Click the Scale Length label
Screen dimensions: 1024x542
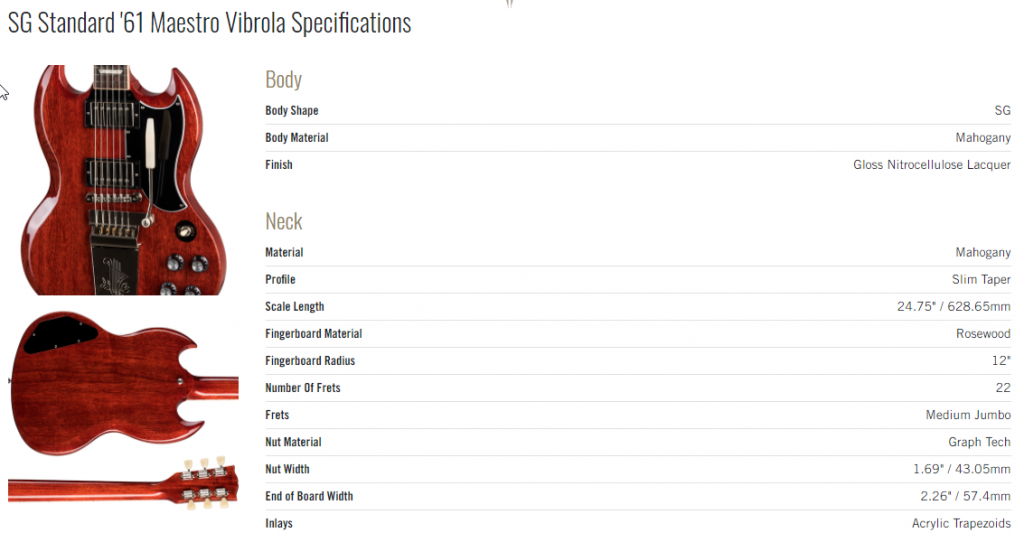pyautogui.click(x=295, y=307)
